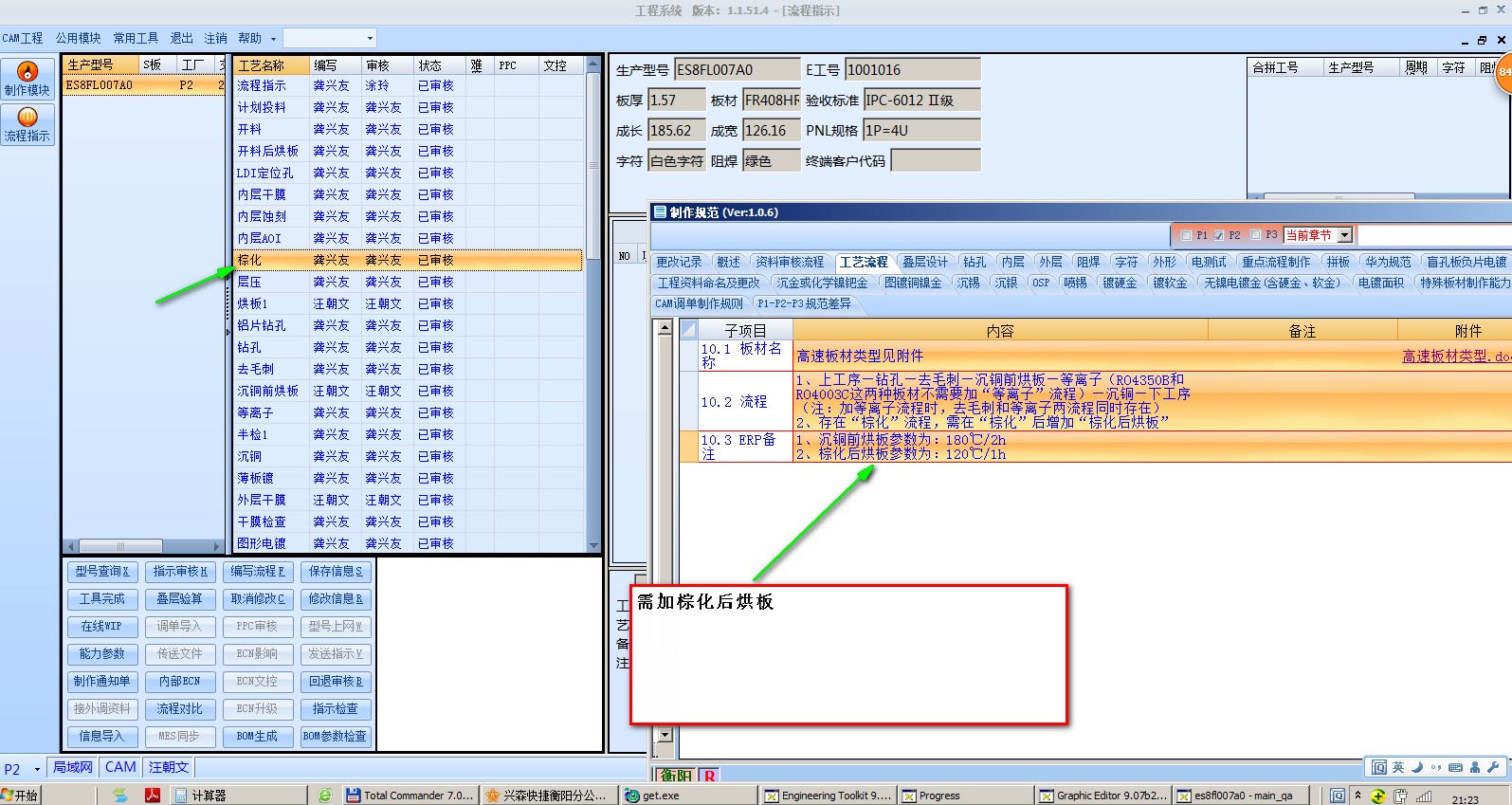Click the 英 language indicator in IME bar

pyautogui.click(x=1398, y=767)
